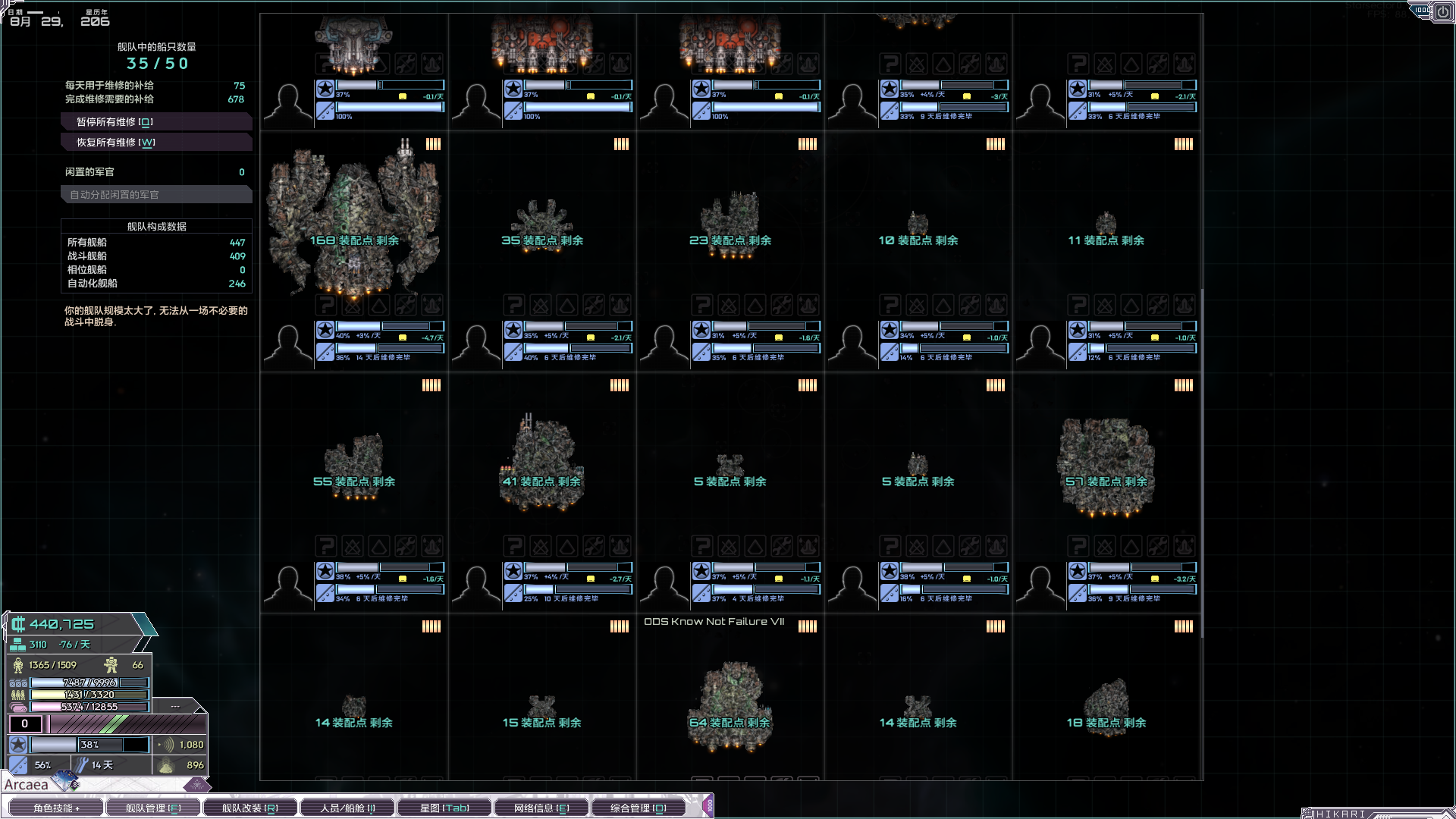Toggle the crossed-triangle icon on the 10-point ship
Screen dimensions: 1456x819
[917, 305]
